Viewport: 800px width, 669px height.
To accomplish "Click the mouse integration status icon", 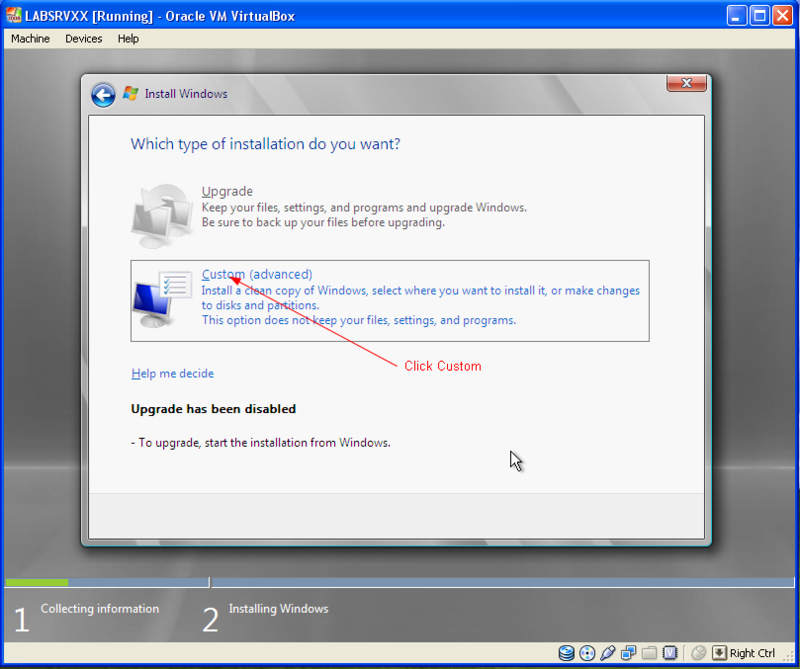I will pyautogui.click(x=698, y=653).
